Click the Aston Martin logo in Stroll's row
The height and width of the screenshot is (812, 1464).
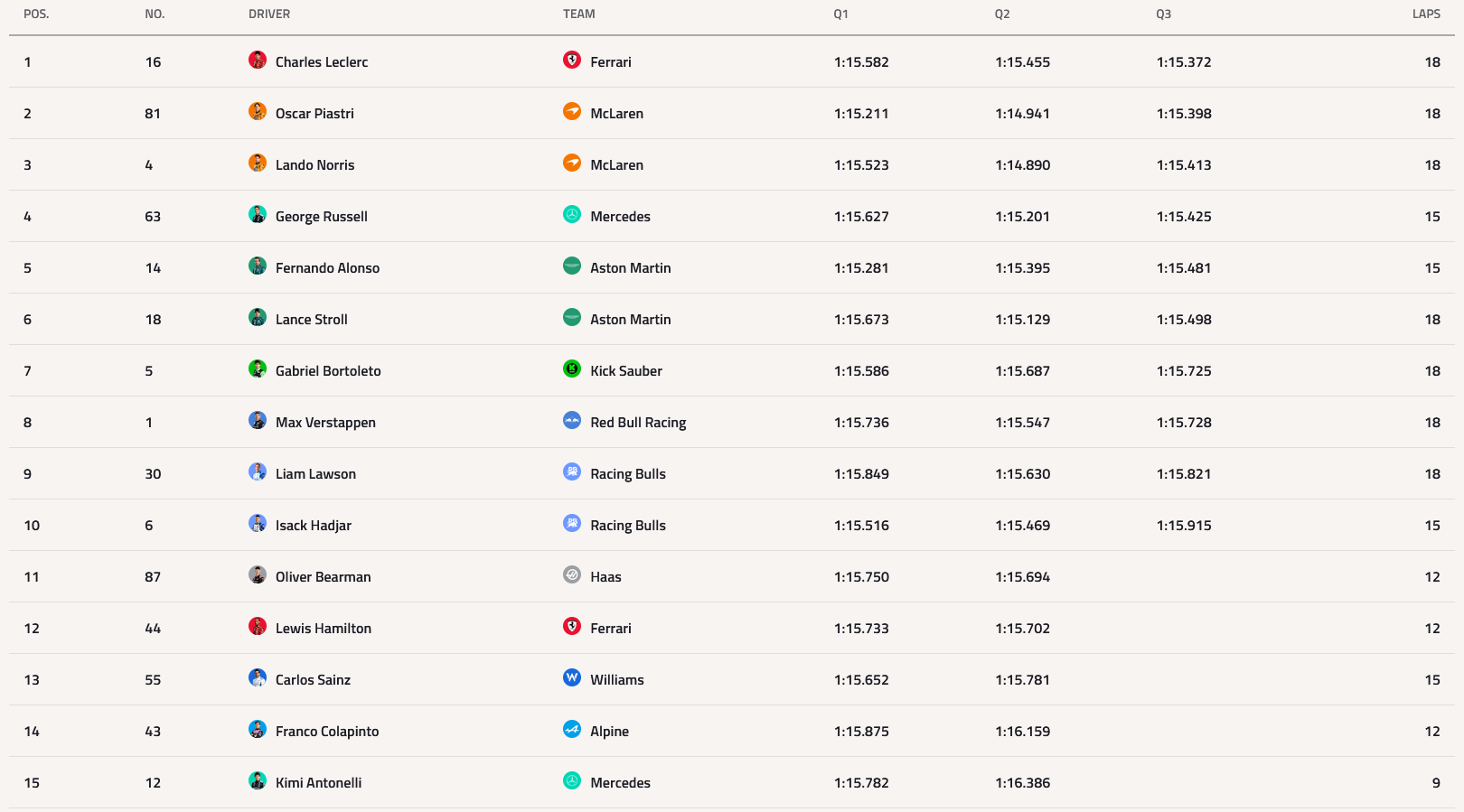[572, 317]
